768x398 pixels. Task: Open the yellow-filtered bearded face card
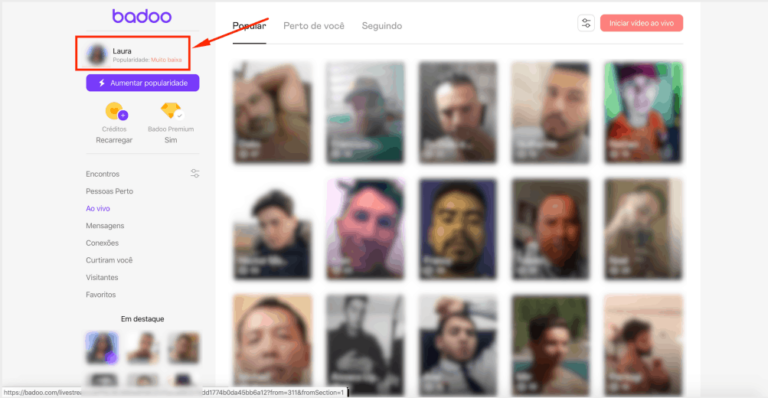click(x=457, y=229)
